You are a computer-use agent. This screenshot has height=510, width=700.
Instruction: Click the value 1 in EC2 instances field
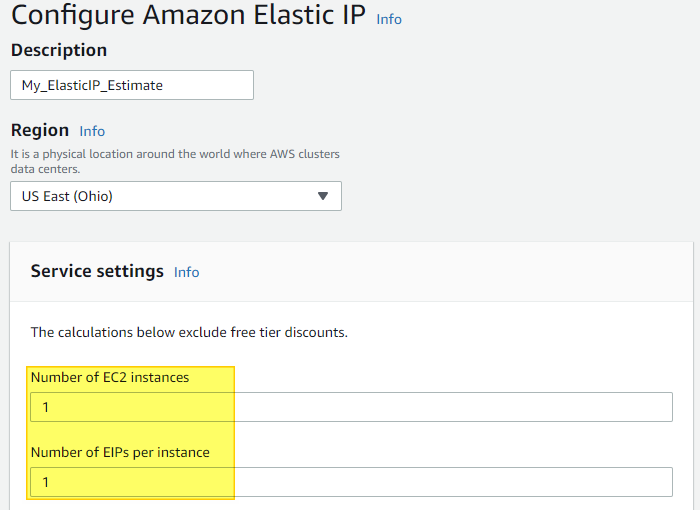pos(46,407)
